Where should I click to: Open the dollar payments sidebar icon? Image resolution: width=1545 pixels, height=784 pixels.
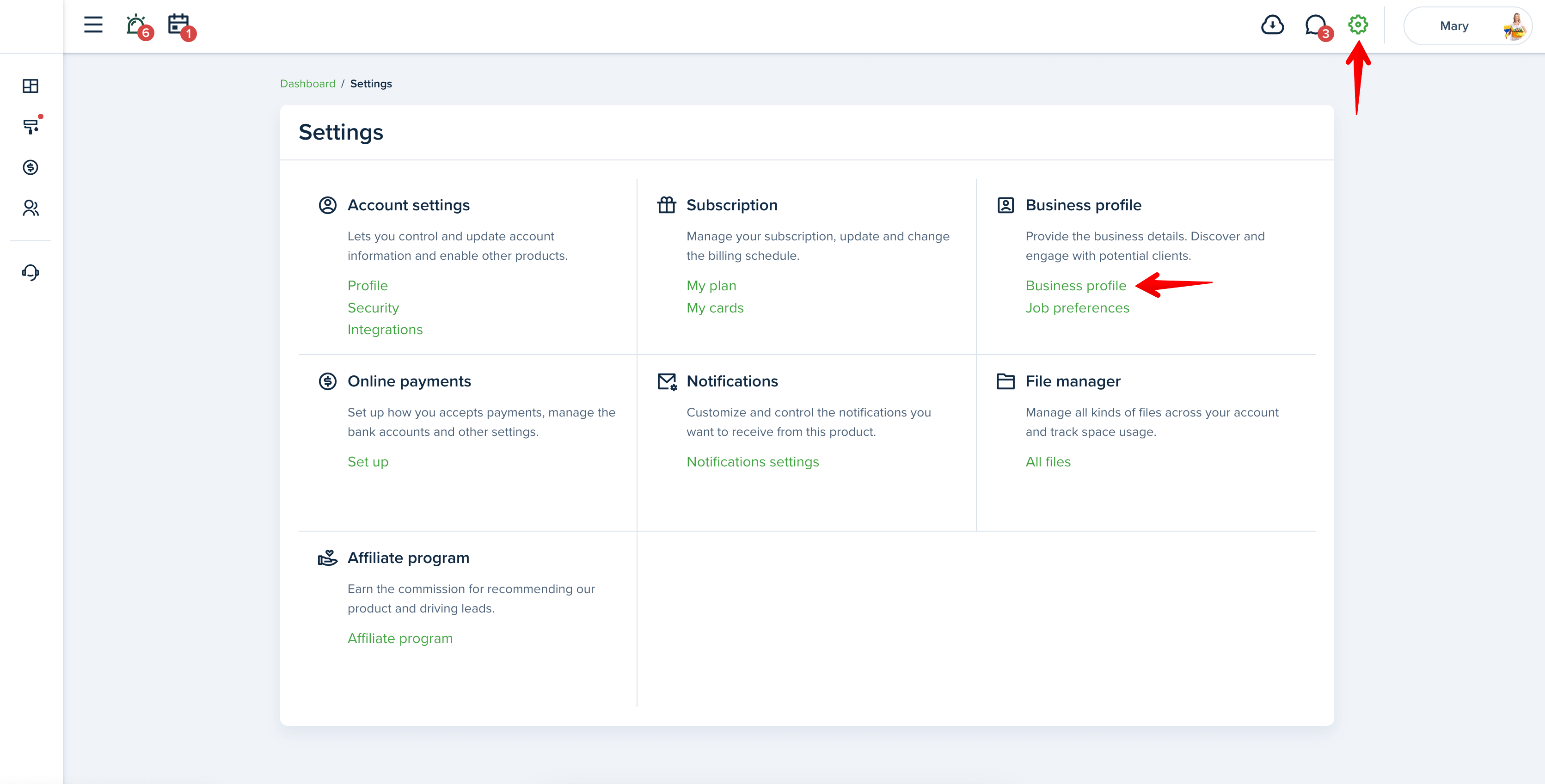31,167
